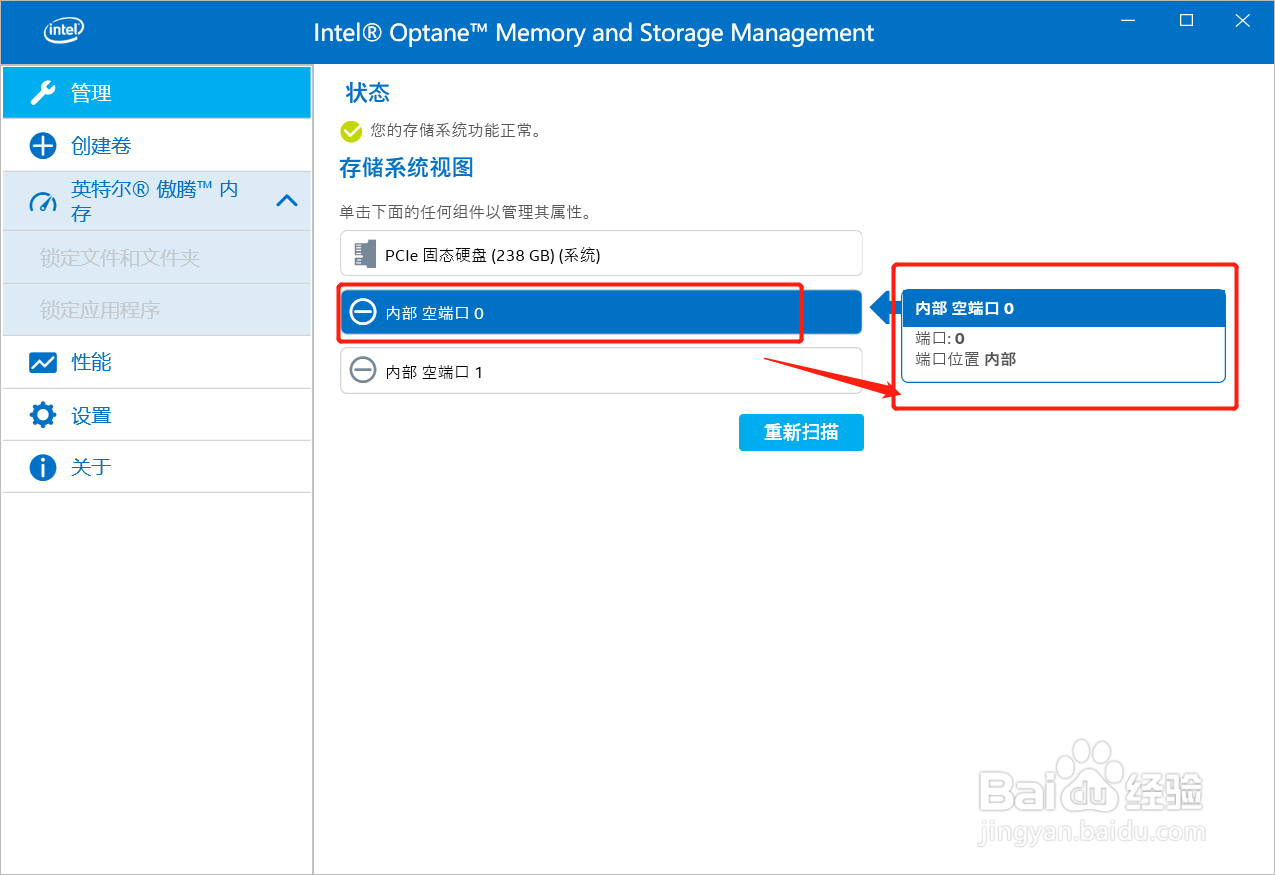Open the 创建卷 menu item
This screenshot has height=875, width=1275.
tap(157, 146)
